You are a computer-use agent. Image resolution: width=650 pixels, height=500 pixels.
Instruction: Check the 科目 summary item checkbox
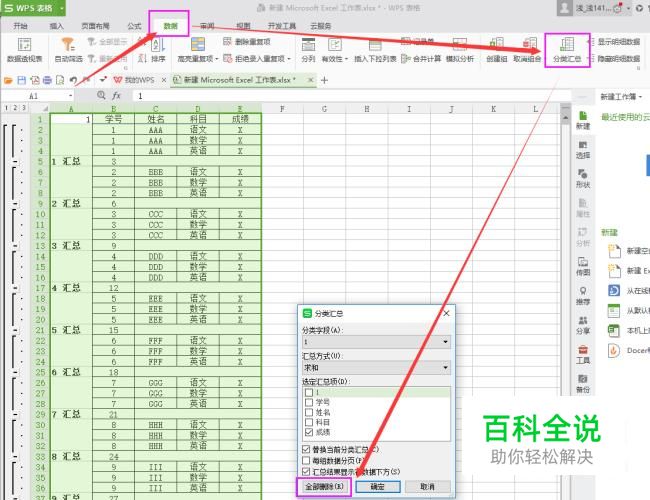pyautogui.click(x=308, y=422)
